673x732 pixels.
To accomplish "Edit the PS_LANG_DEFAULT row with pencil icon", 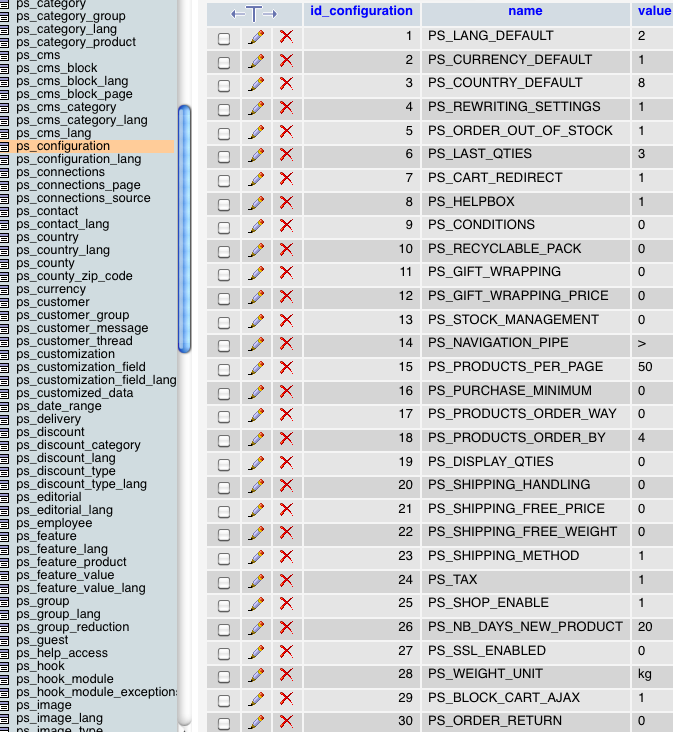I will pyautogui.click(x=256, y=37).
